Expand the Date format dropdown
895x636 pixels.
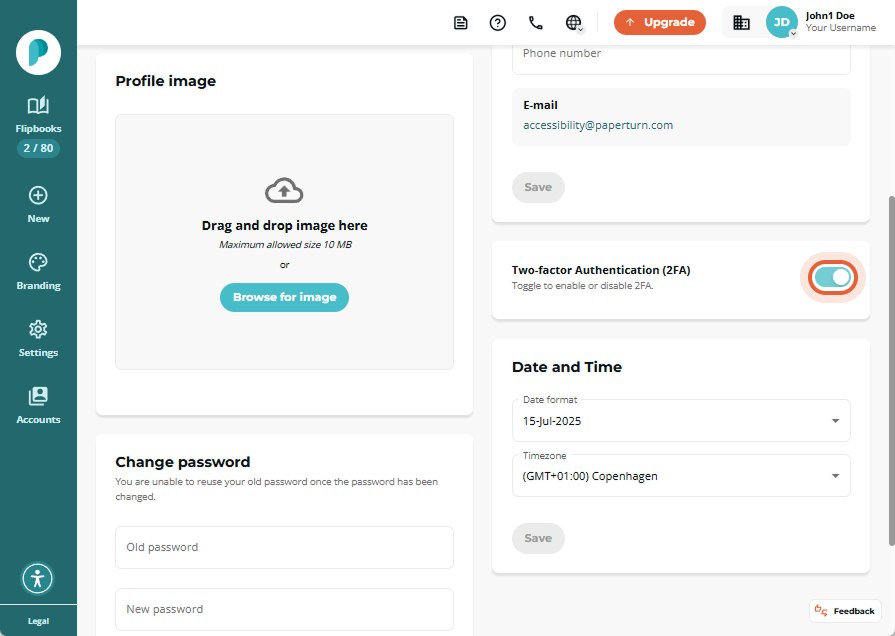[681, 421]
